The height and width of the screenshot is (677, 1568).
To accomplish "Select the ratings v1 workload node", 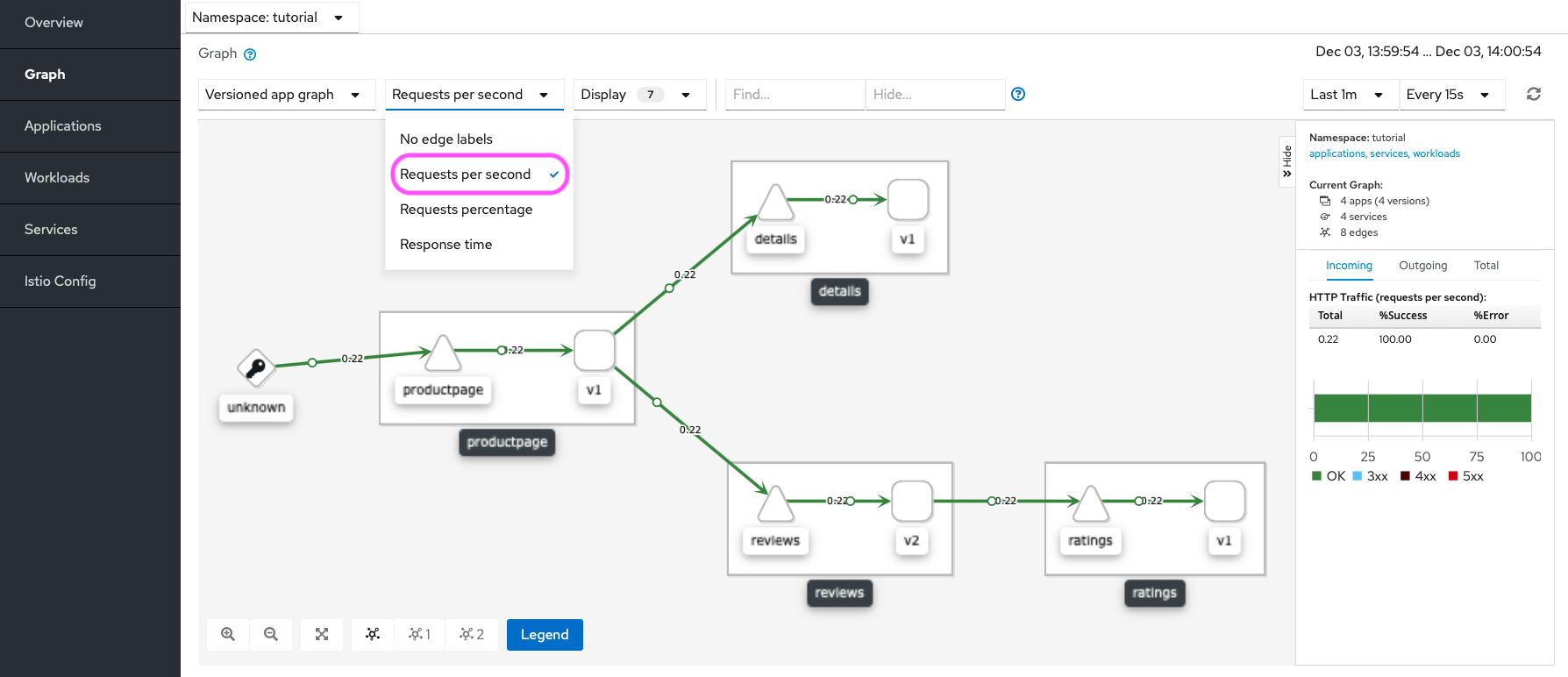I will click(x=1225, y=502).
